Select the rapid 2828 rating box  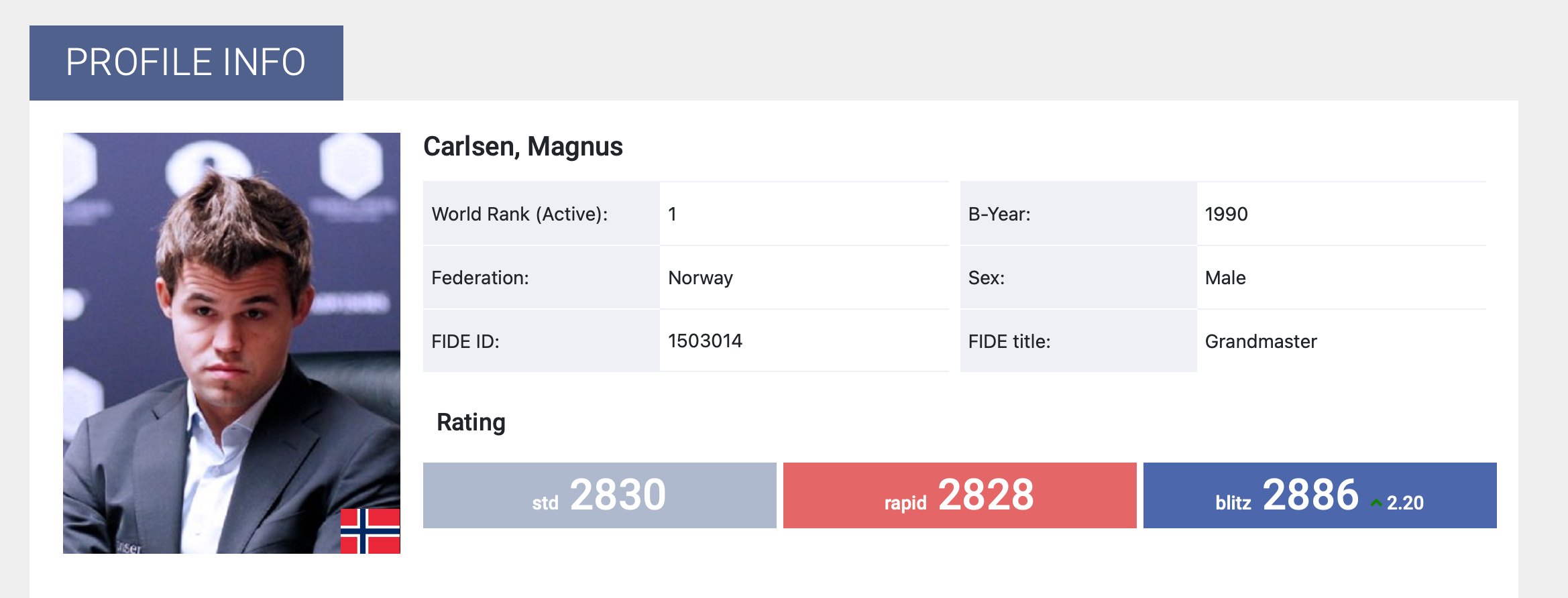[x=960, y=495]
